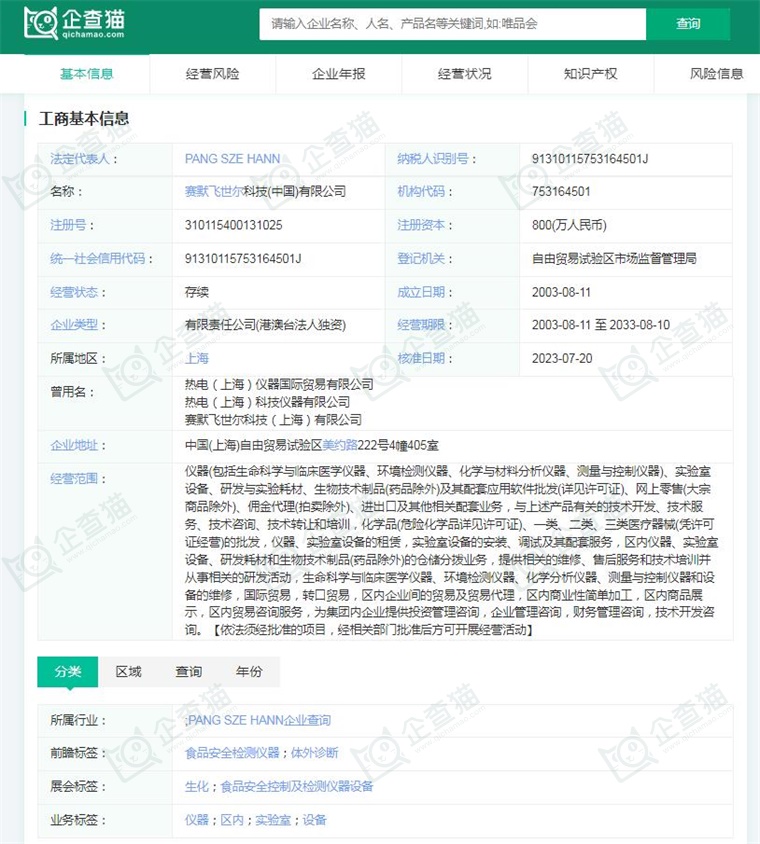Viewport: 760px width, 844px height.
Task: Focus the company name search field
Action: 452,24
